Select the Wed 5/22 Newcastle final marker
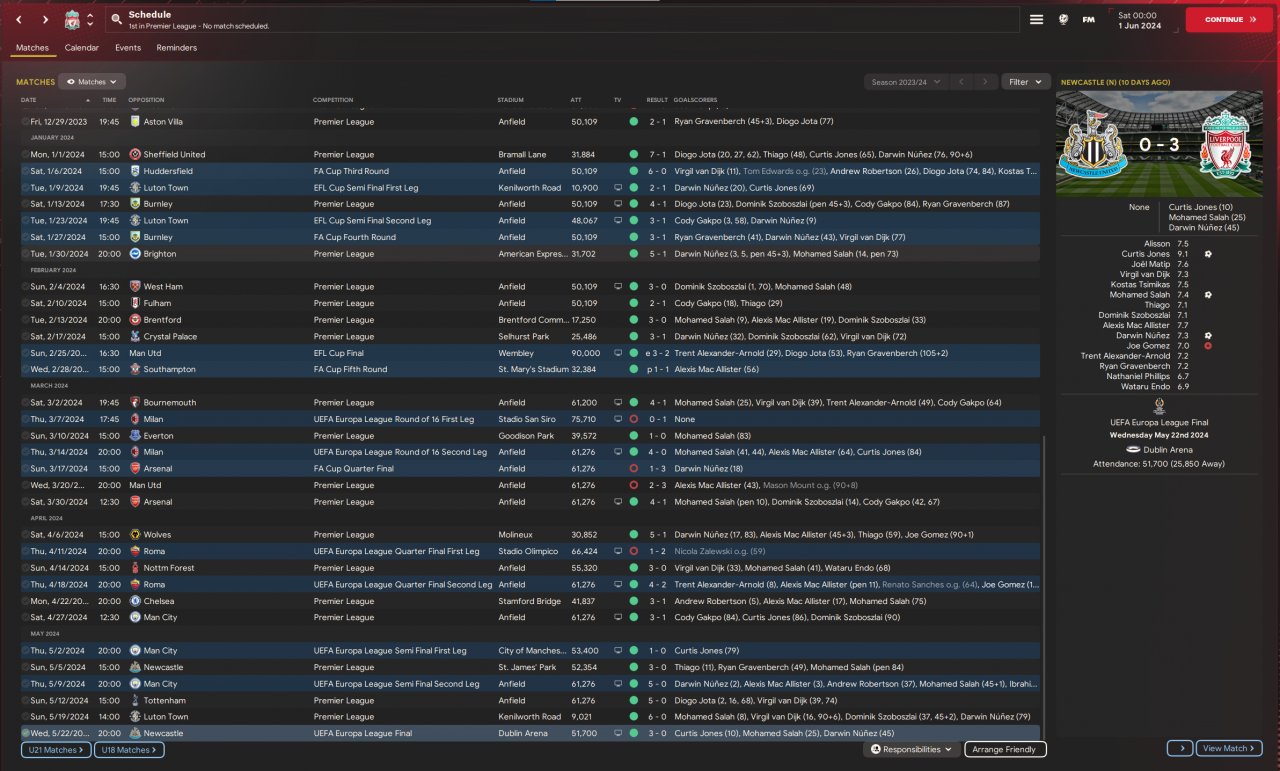The width and height of the screenshot is (1280, 771). click(25, 733)
